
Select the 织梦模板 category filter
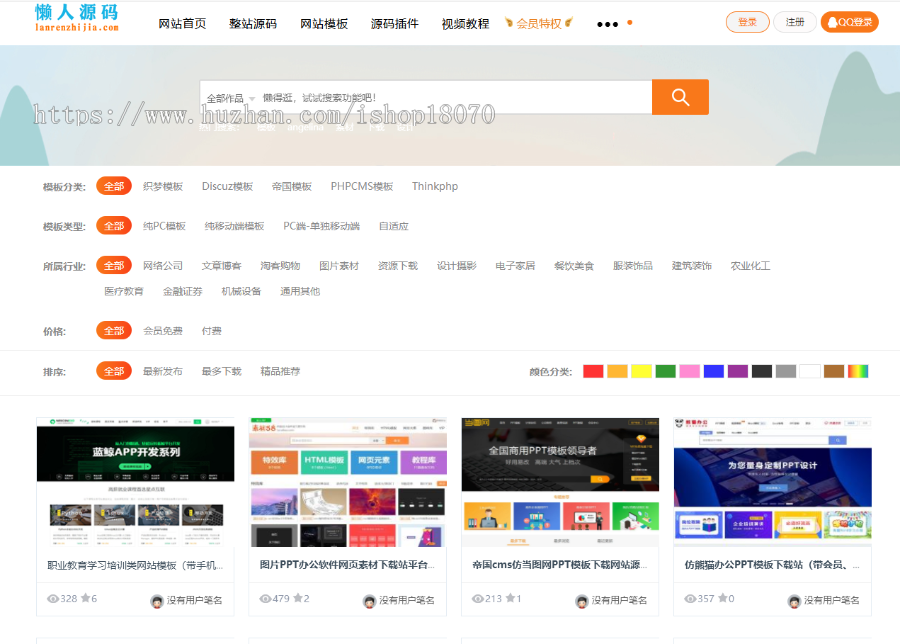(x=162, y=186)
